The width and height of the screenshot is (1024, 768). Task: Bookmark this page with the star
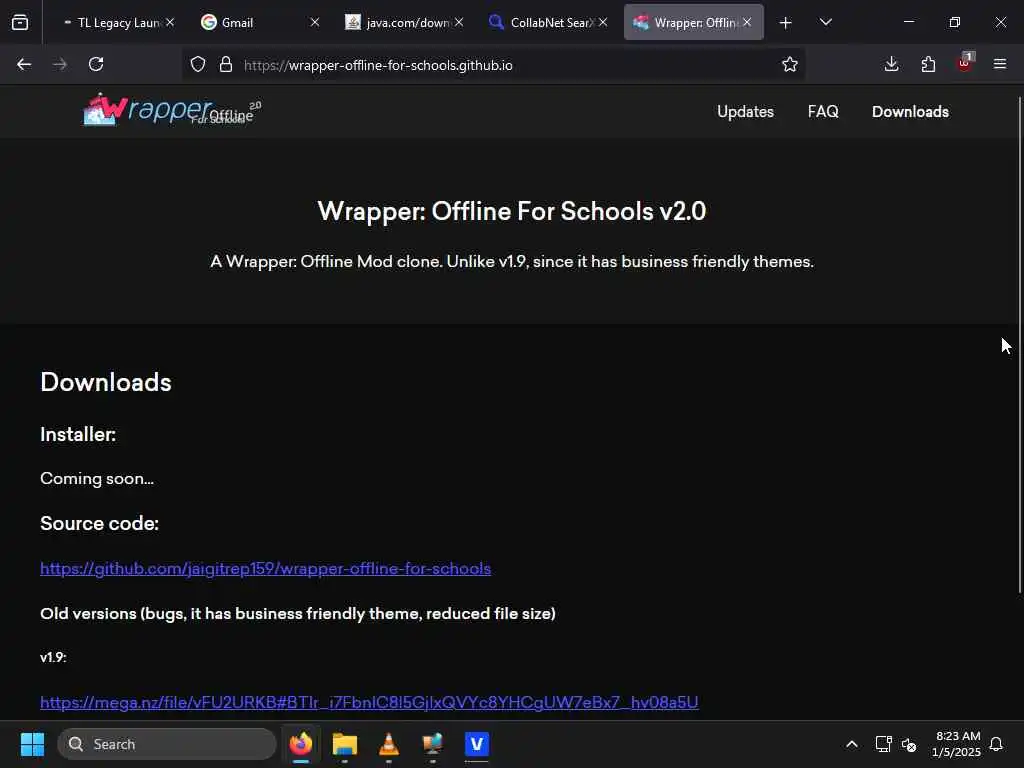790,64
